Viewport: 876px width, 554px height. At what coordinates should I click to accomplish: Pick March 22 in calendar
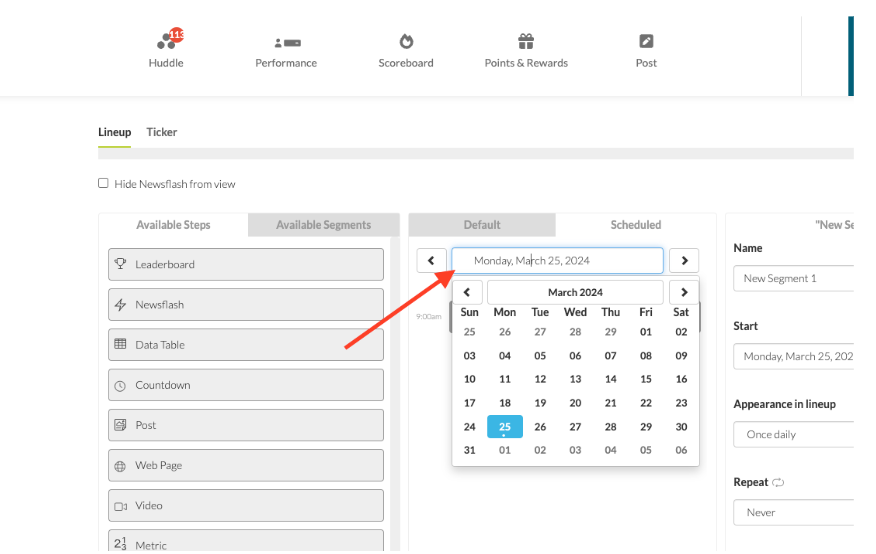tap(646, 403)
